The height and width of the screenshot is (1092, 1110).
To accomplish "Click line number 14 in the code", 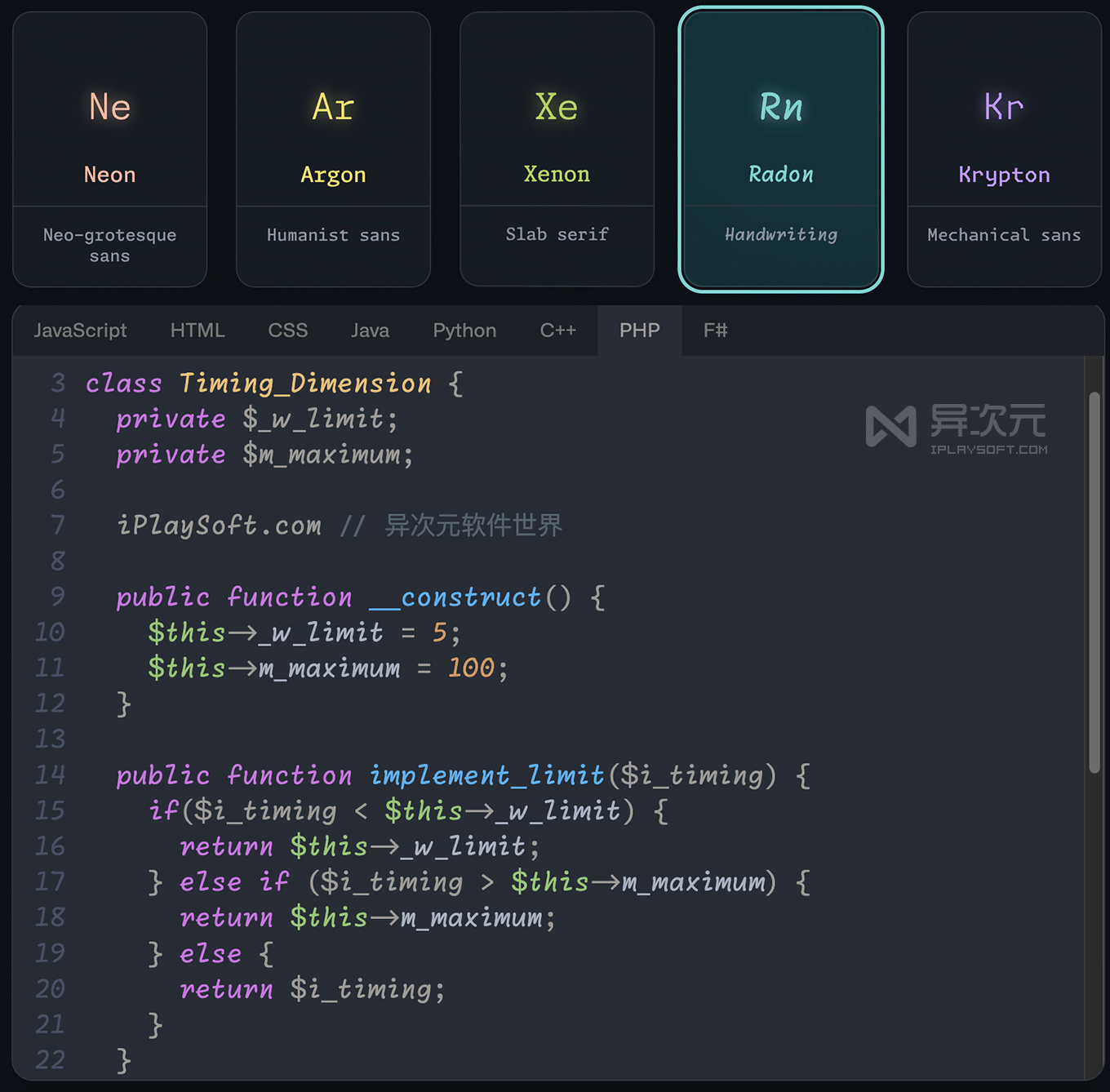I will [50, 775].
